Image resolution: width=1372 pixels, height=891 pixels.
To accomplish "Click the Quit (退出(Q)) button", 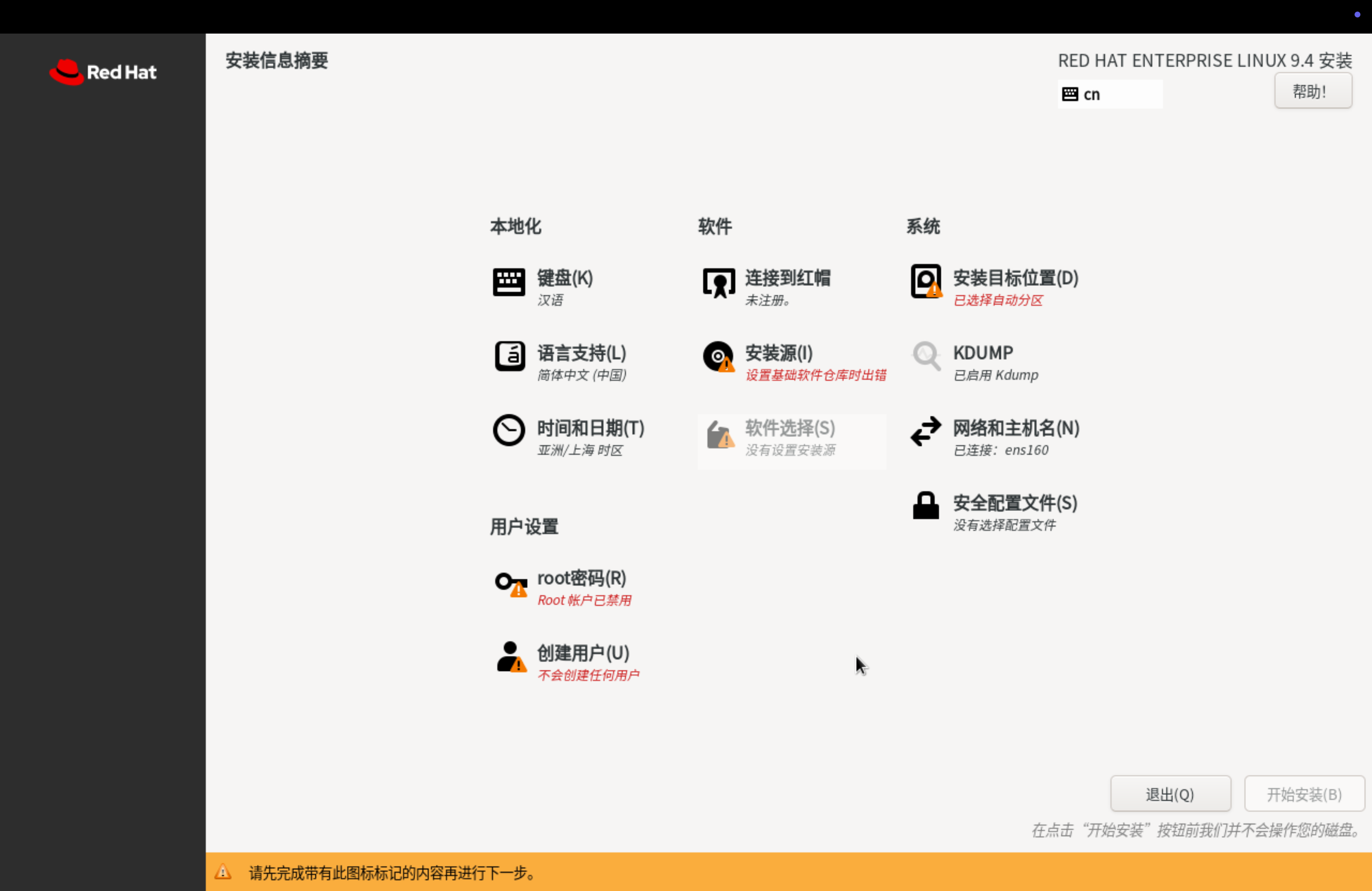I will [x=1170, y=794].
